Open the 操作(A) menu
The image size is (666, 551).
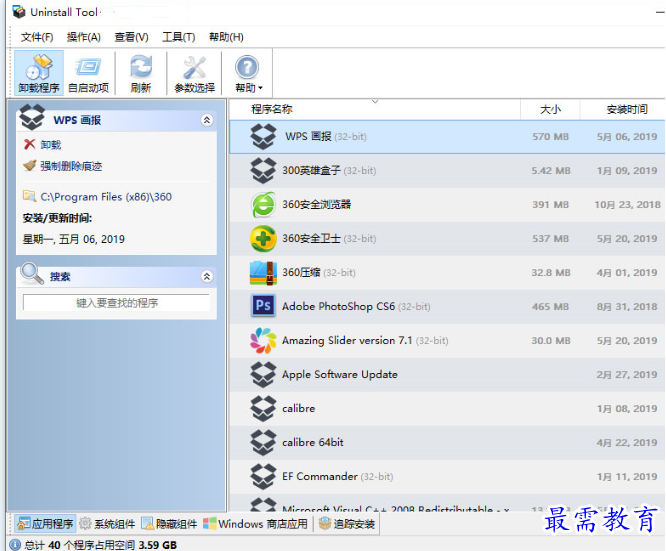pyautogui.click(x=84, y=37)
